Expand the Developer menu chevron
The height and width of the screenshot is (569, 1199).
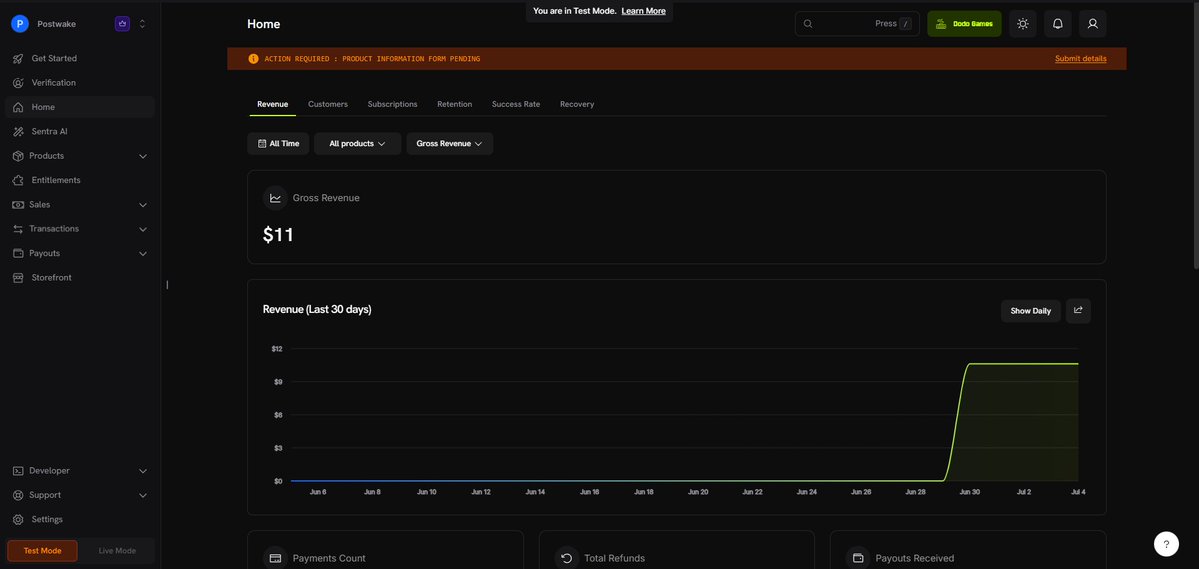(x=143, y=471)
